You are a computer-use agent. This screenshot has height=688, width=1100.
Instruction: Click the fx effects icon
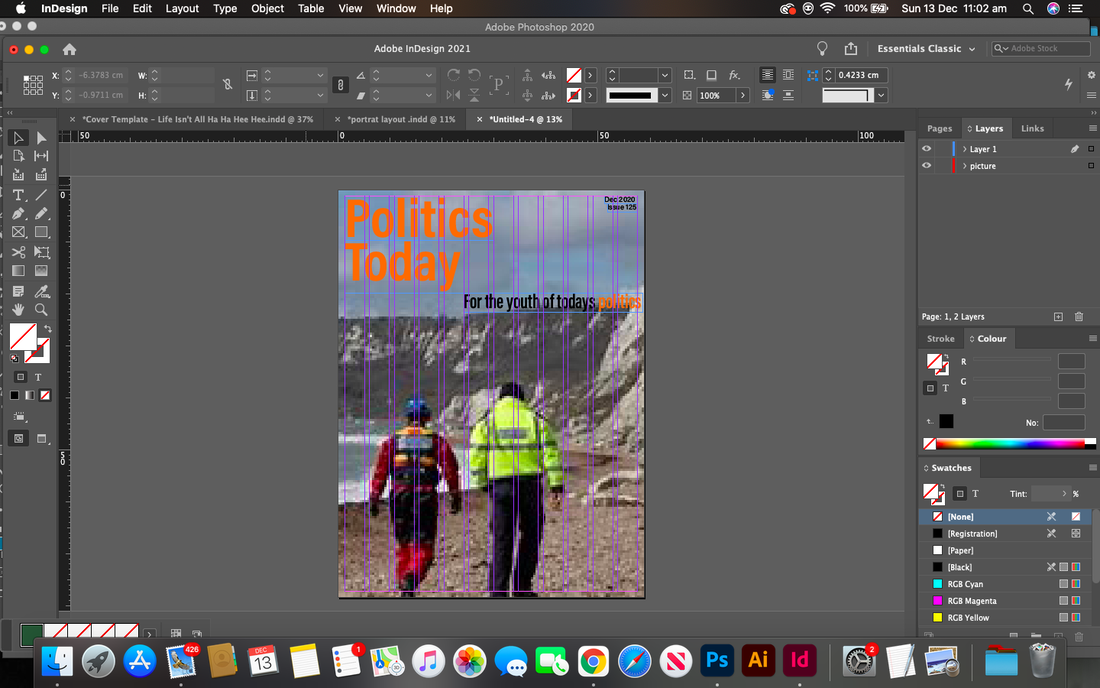tap(734, 75)
